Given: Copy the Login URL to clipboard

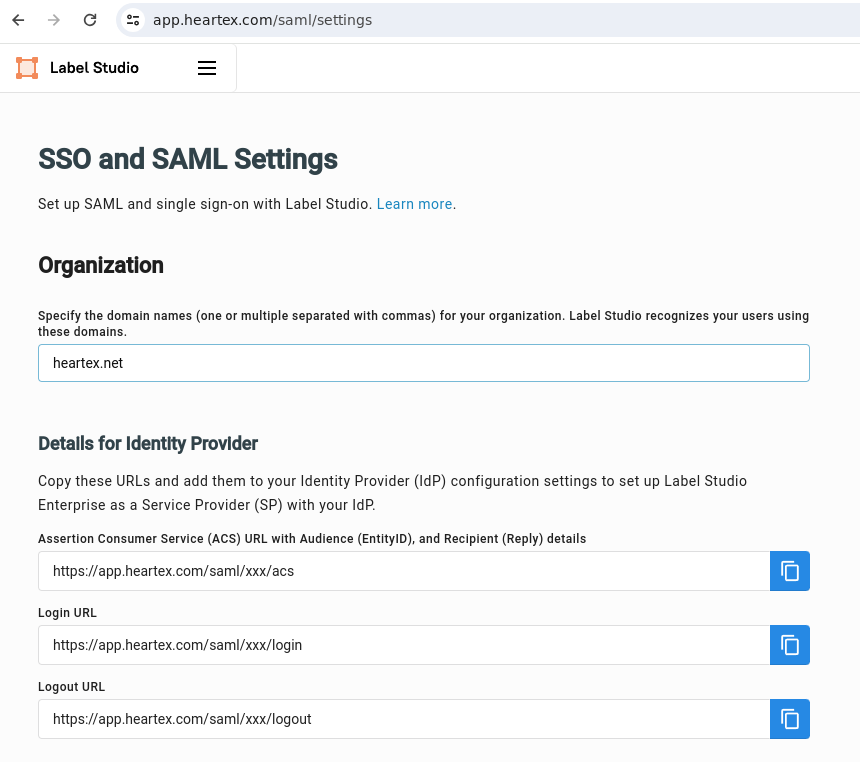Looking at the screenshot, I should [x=789, y=645].
